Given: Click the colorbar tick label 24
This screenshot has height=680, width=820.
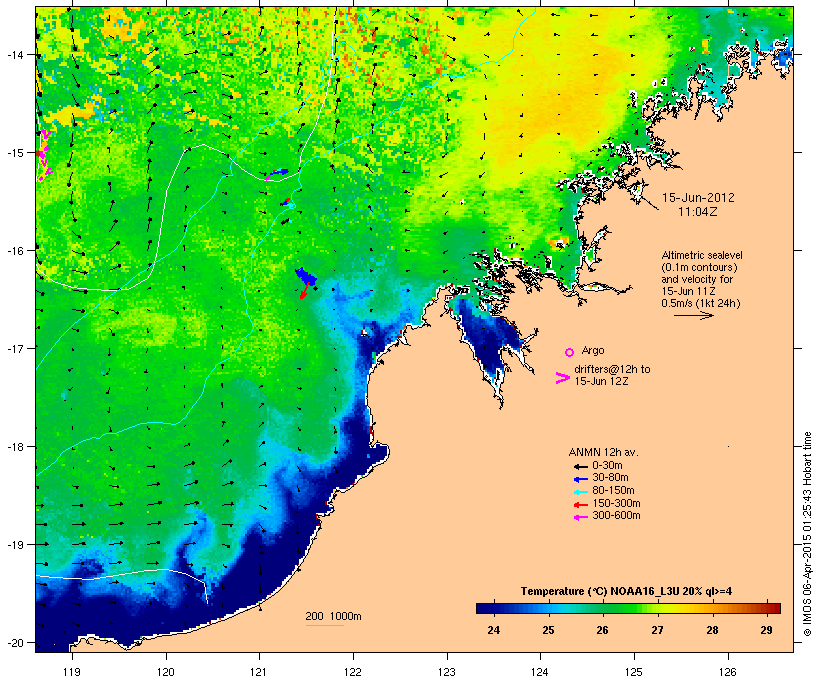Looking at the screenshot, I should (x=493, y=630).
